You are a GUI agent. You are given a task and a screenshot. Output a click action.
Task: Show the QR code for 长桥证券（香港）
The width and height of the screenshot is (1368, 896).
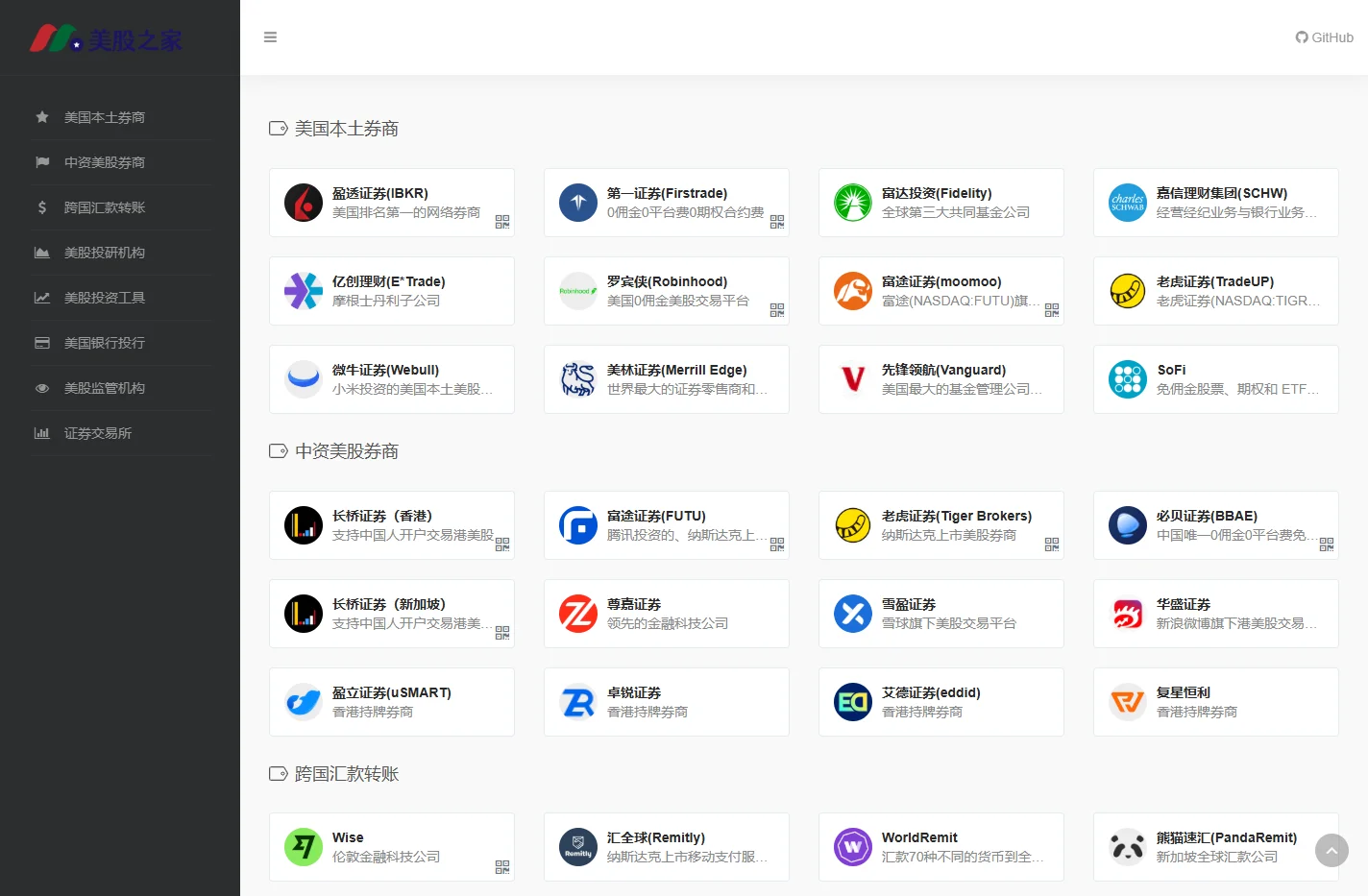pyautogui.click(x=502, y=545)
